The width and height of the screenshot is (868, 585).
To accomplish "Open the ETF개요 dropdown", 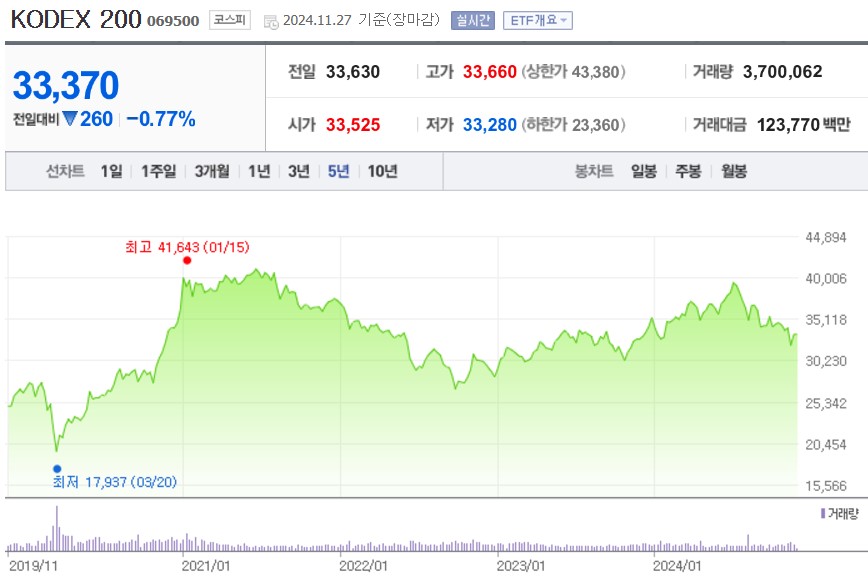I will pos(538,20).
